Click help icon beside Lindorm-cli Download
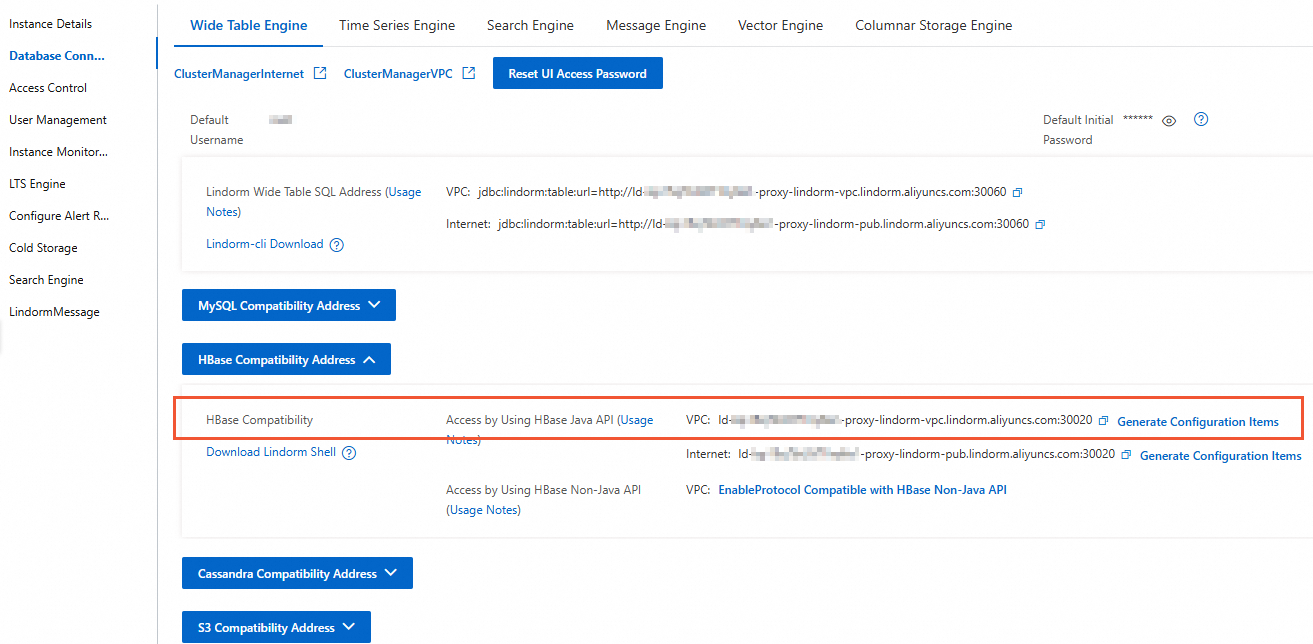Image resolution: width=1313 pixels, height=644 pixels. [x=337, y=245]
